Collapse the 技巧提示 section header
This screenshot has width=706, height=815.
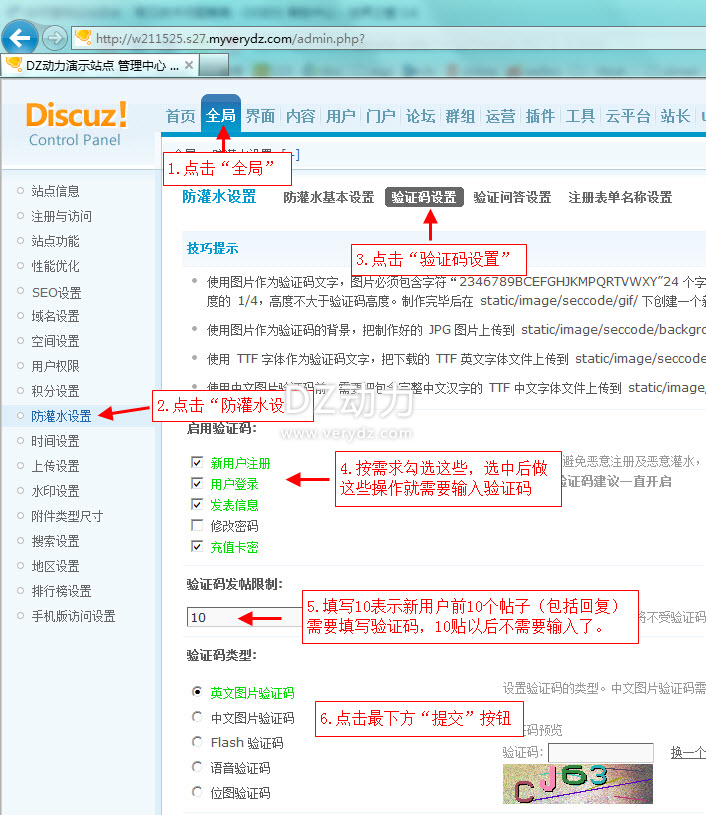(x=212, y=248)
